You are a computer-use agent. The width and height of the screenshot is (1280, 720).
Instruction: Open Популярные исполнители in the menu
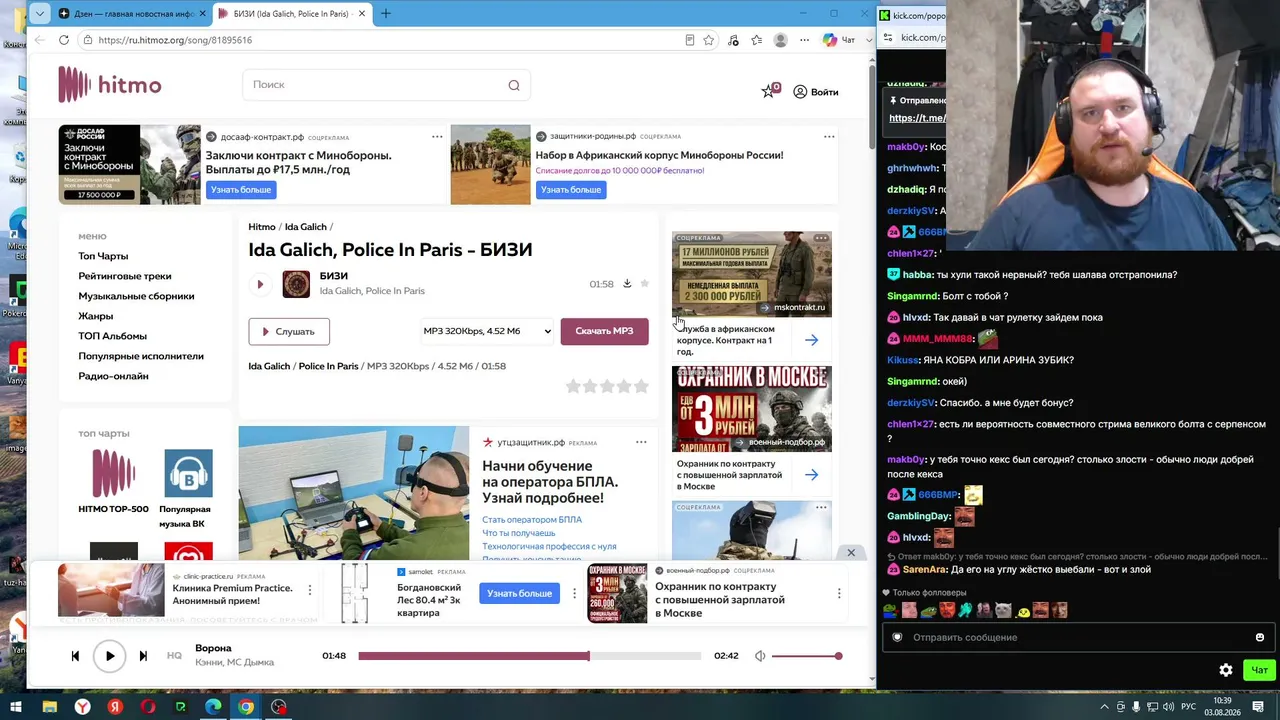click(141, 356)
